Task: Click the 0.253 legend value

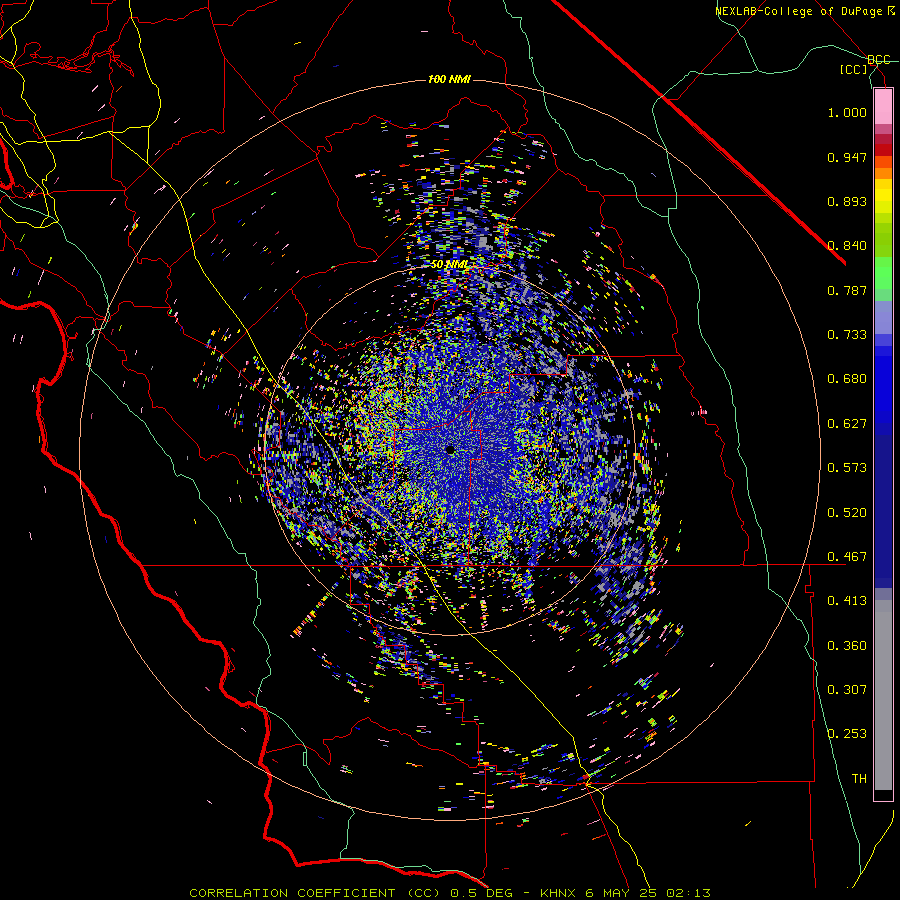Action: click(x=847, y=734)
